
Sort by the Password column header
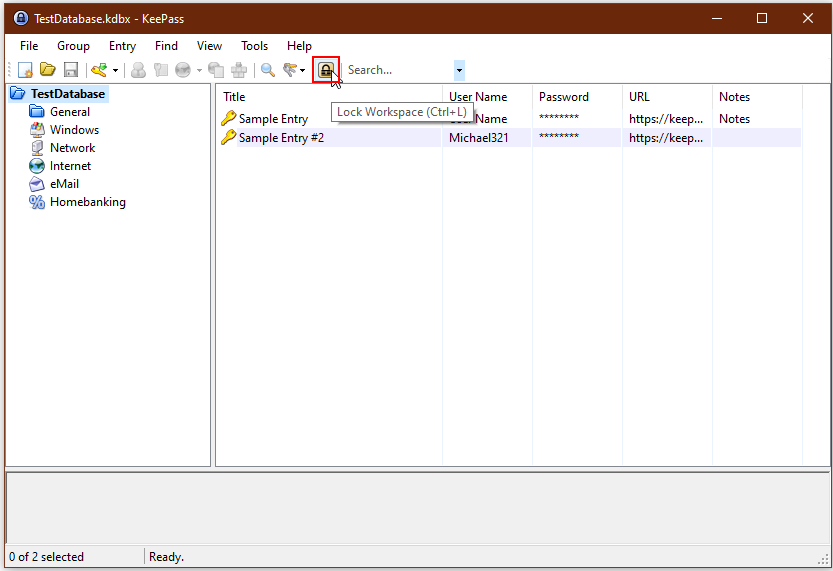click(577, 97)
